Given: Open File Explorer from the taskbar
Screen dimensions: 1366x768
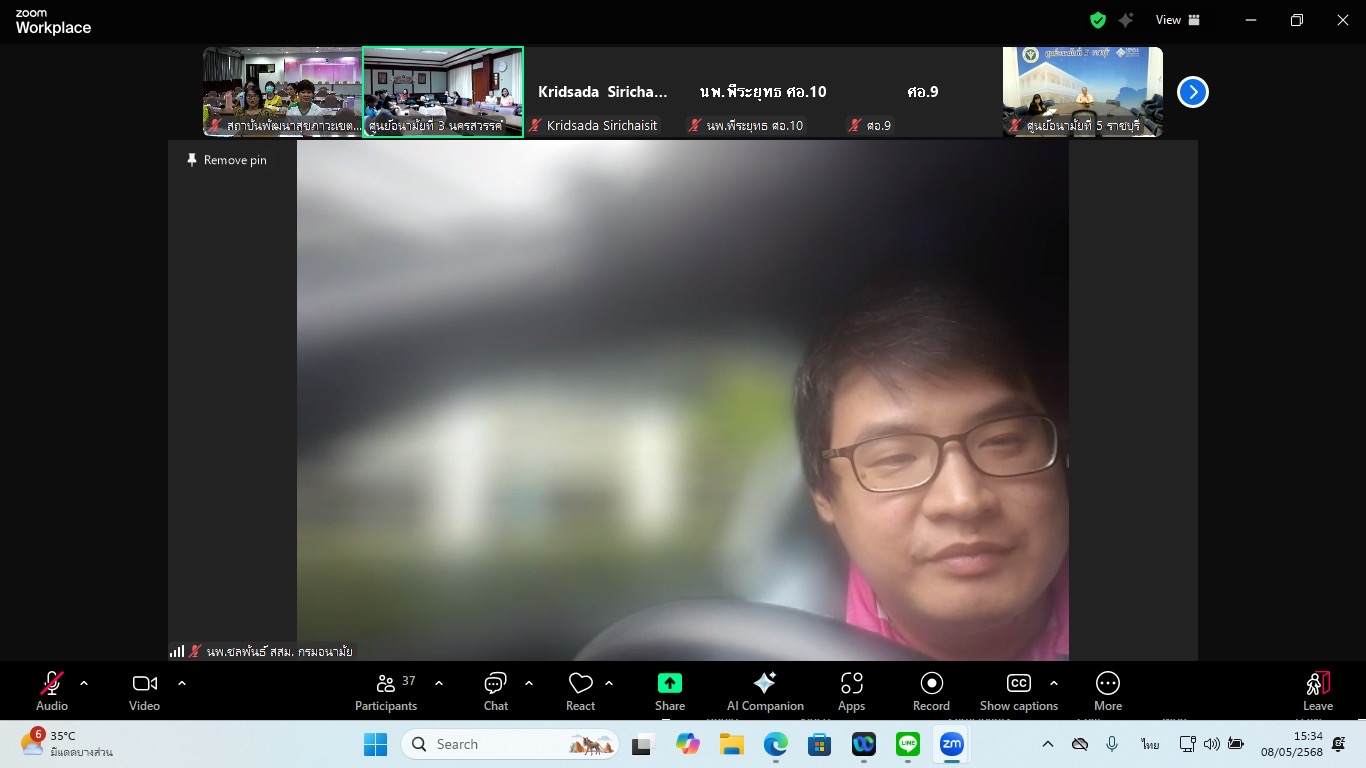Looking at the screenshot, I should pyautogui.click(x=732, y=744).
